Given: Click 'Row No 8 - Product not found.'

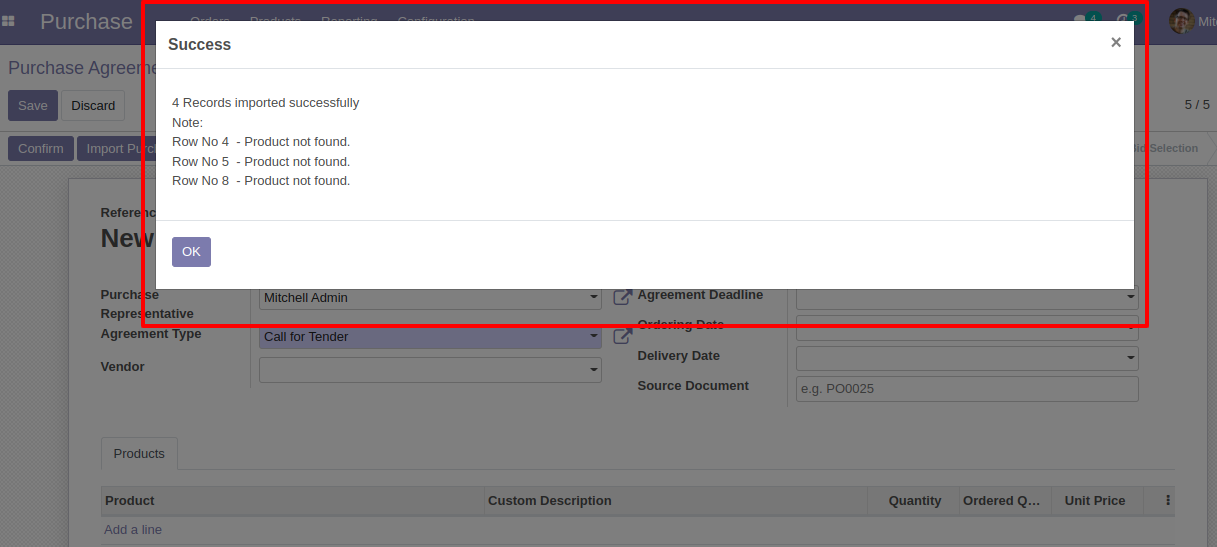Looking at the screenshot, I should pos(261,181).
